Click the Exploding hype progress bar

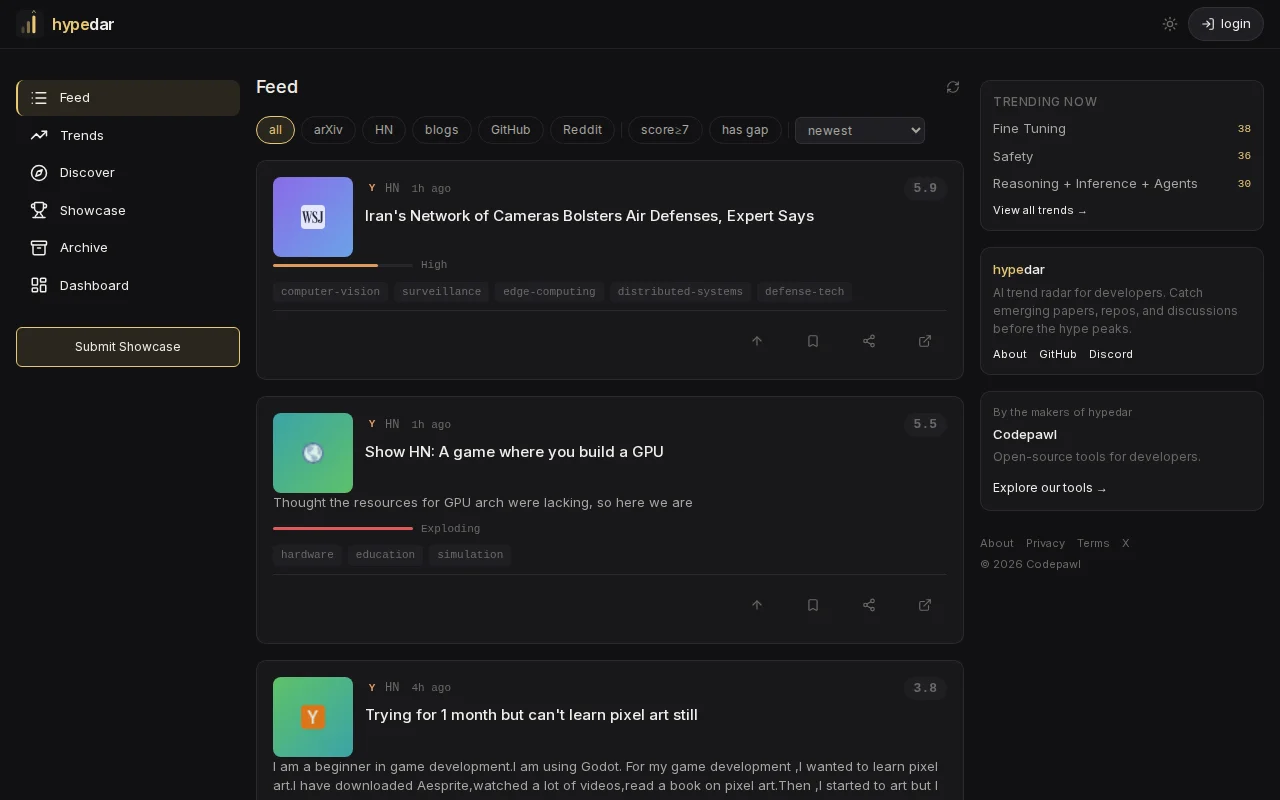tap(343, 528)
